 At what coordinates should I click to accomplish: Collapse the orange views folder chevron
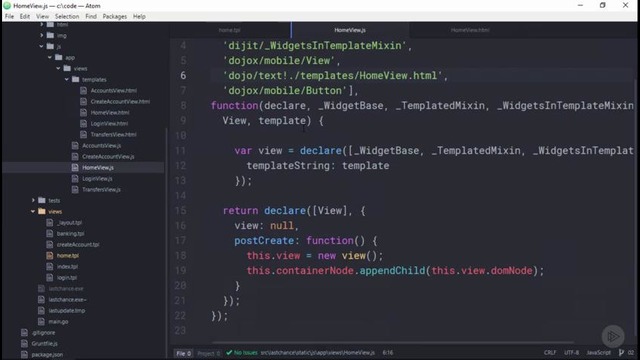[33, 211]
